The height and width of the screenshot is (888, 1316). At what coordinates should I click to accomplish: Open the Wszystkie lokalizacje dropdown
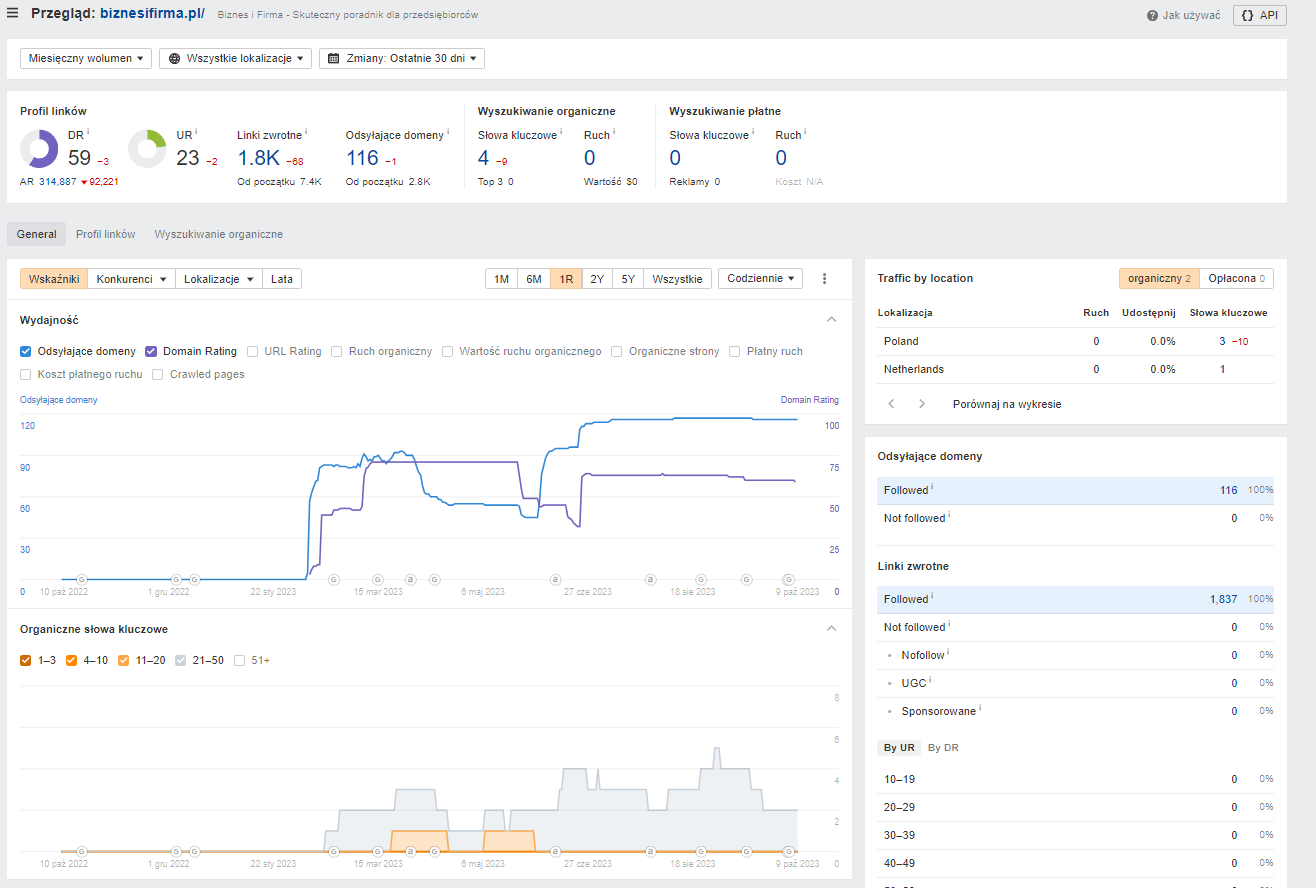(235, 59)
